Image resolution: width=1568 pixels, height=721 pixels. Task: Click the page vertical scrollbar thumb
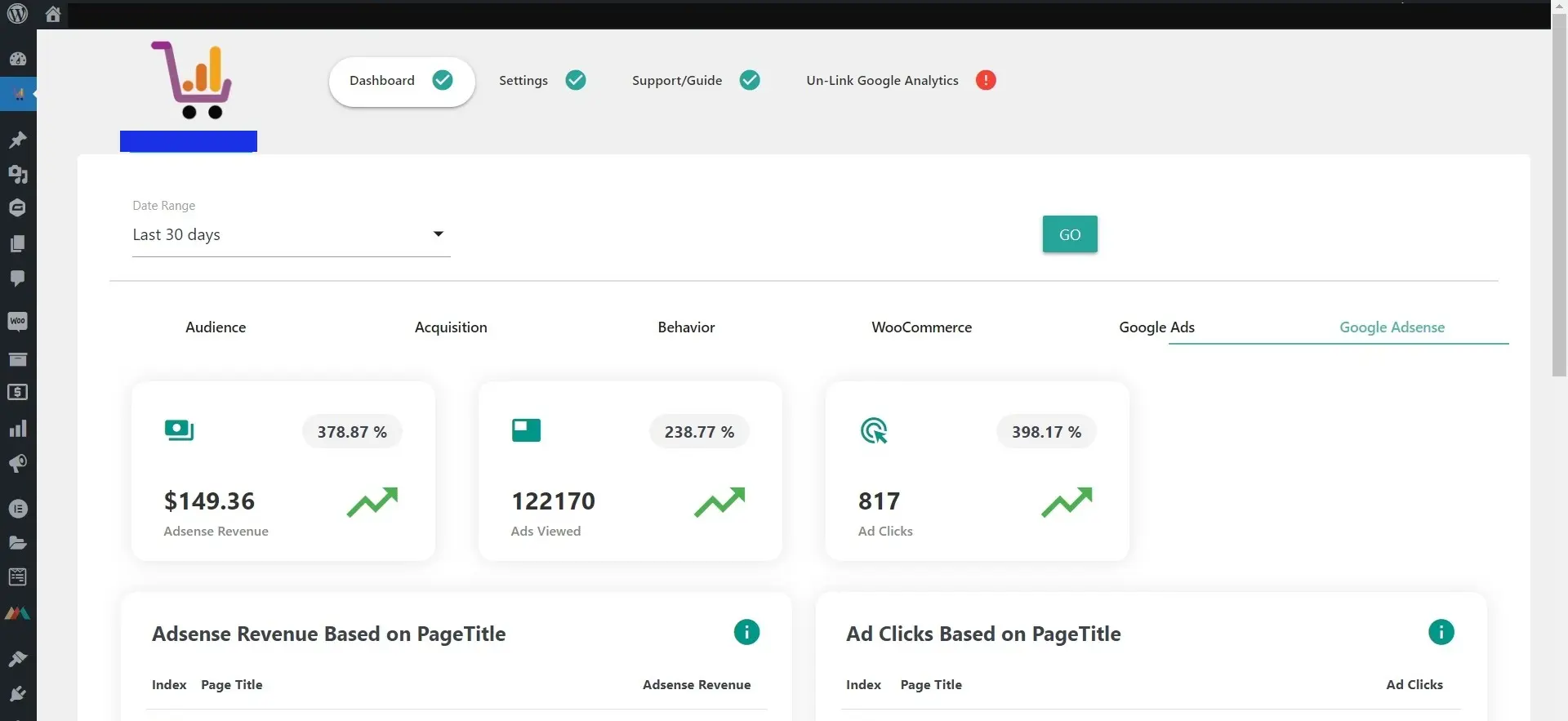(x=1560, y=196)
